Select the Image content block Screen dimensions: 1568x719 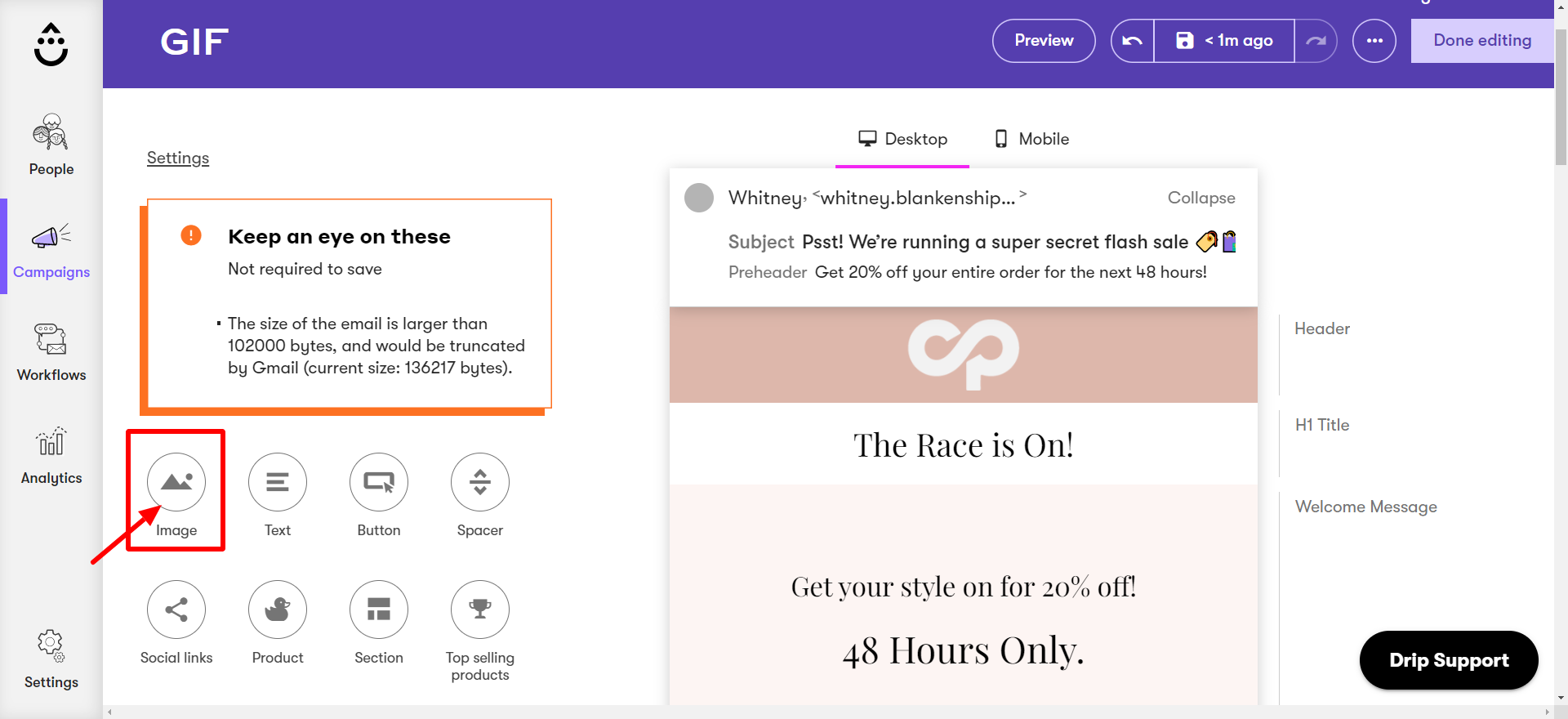pyautogui.click(x=176, y=482)
